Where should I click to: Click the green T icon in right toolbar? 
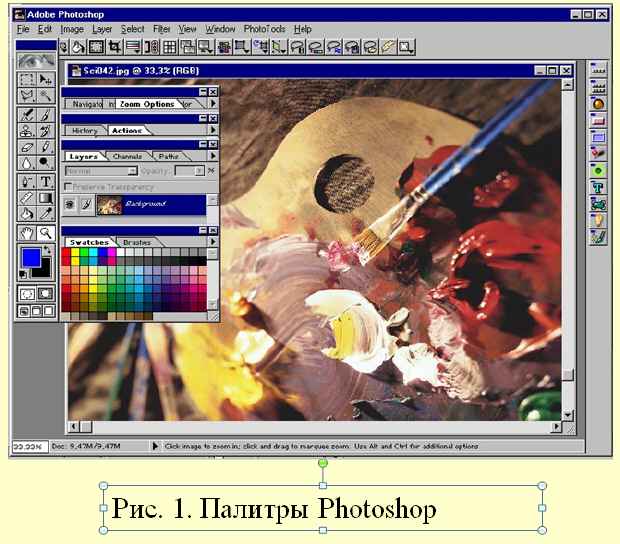click(x=598, y=187)
